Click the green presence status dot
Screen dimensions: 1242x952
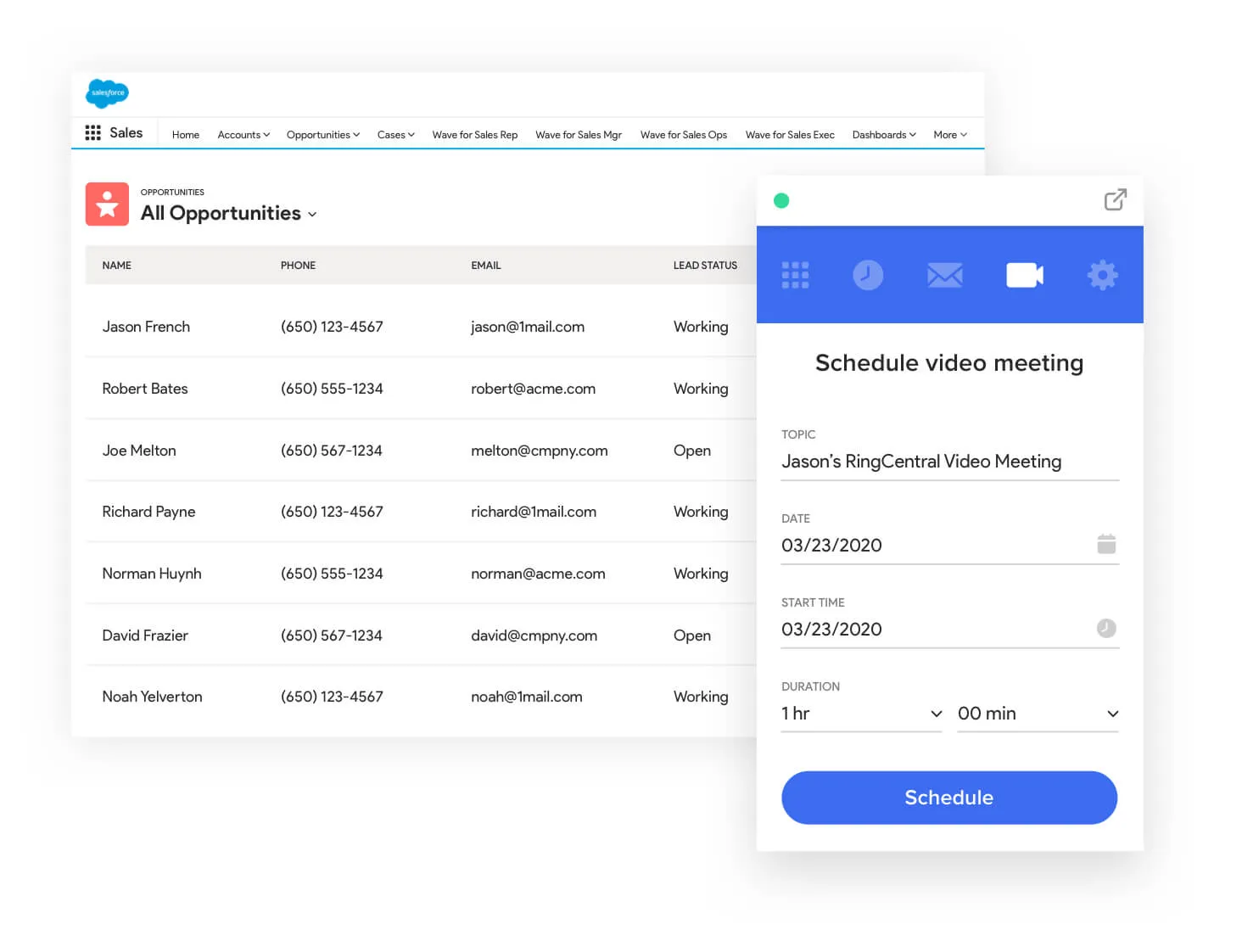tap(781, 201)
